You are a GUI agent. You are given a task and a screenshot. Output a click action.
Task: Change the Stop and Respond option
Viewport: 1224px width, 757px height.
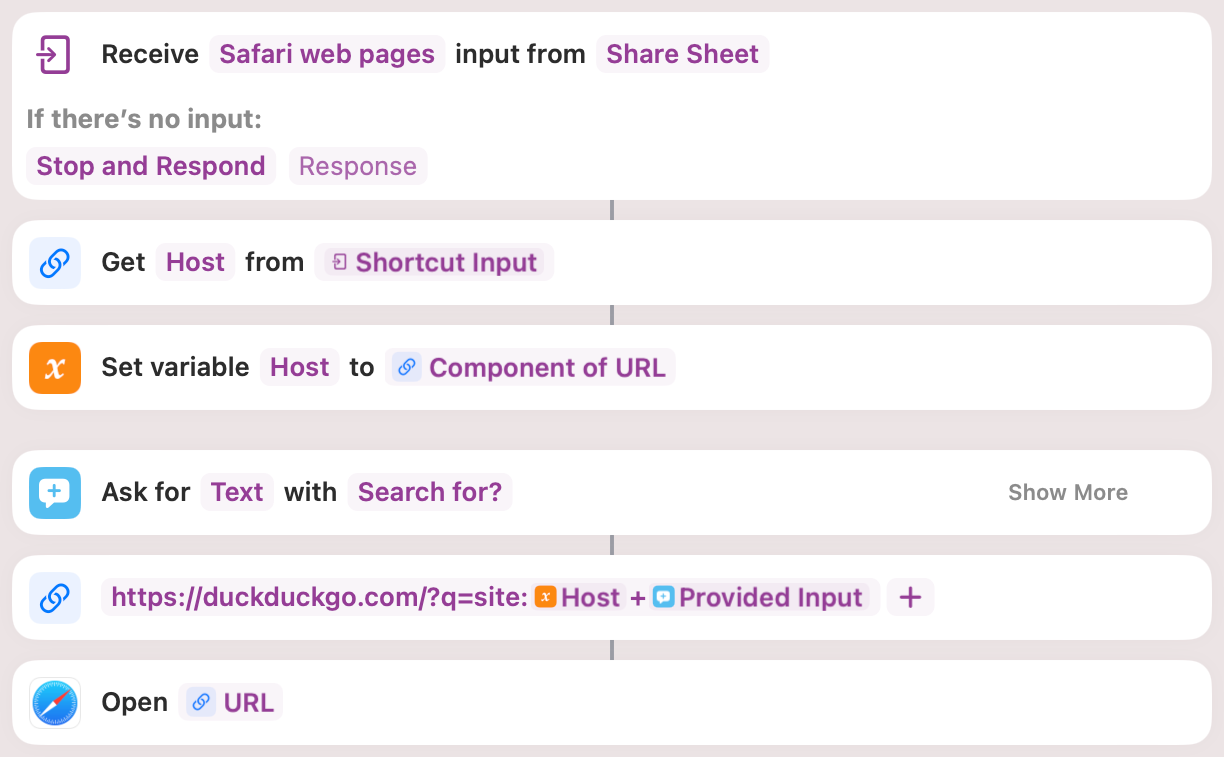click(151, 166)
